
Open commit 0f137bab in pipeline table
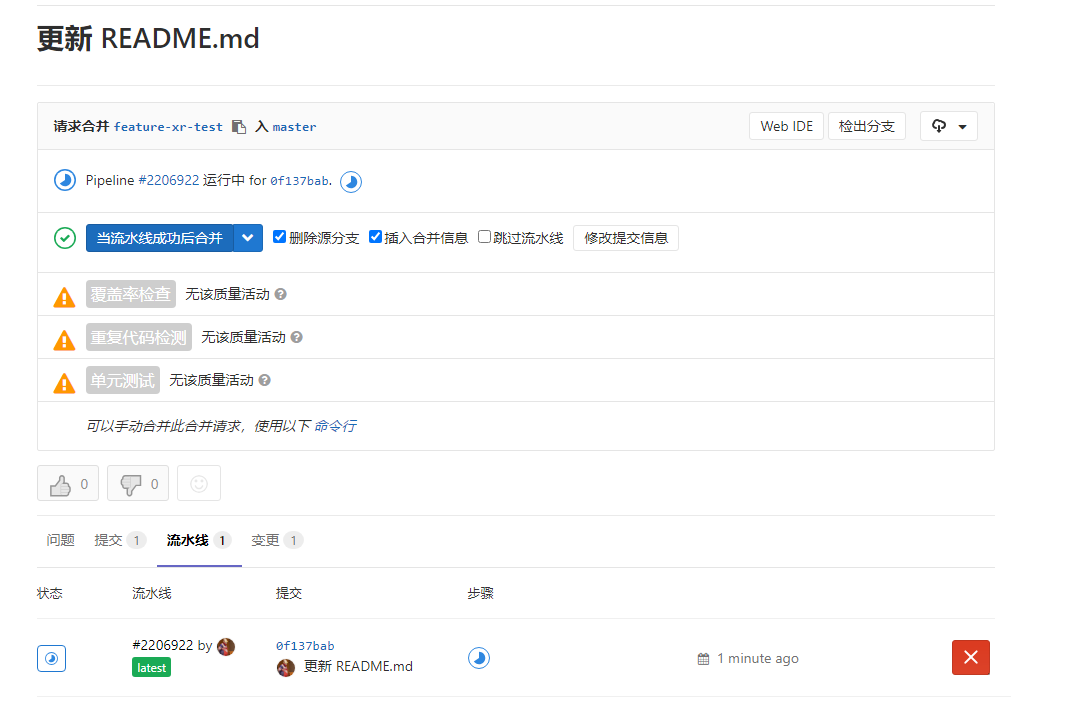[305, 646]
